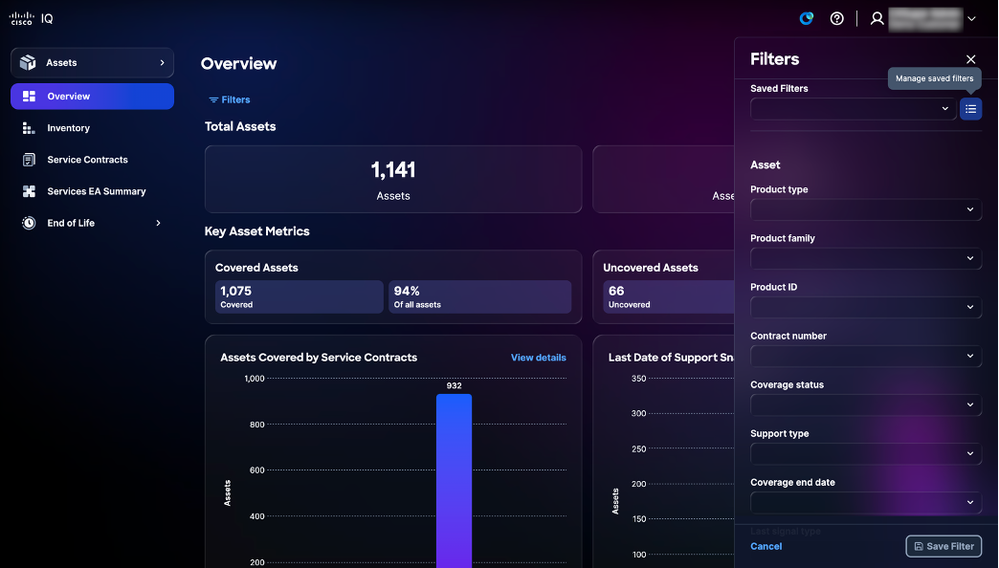Click the 94% Of all assets tile

480,297
